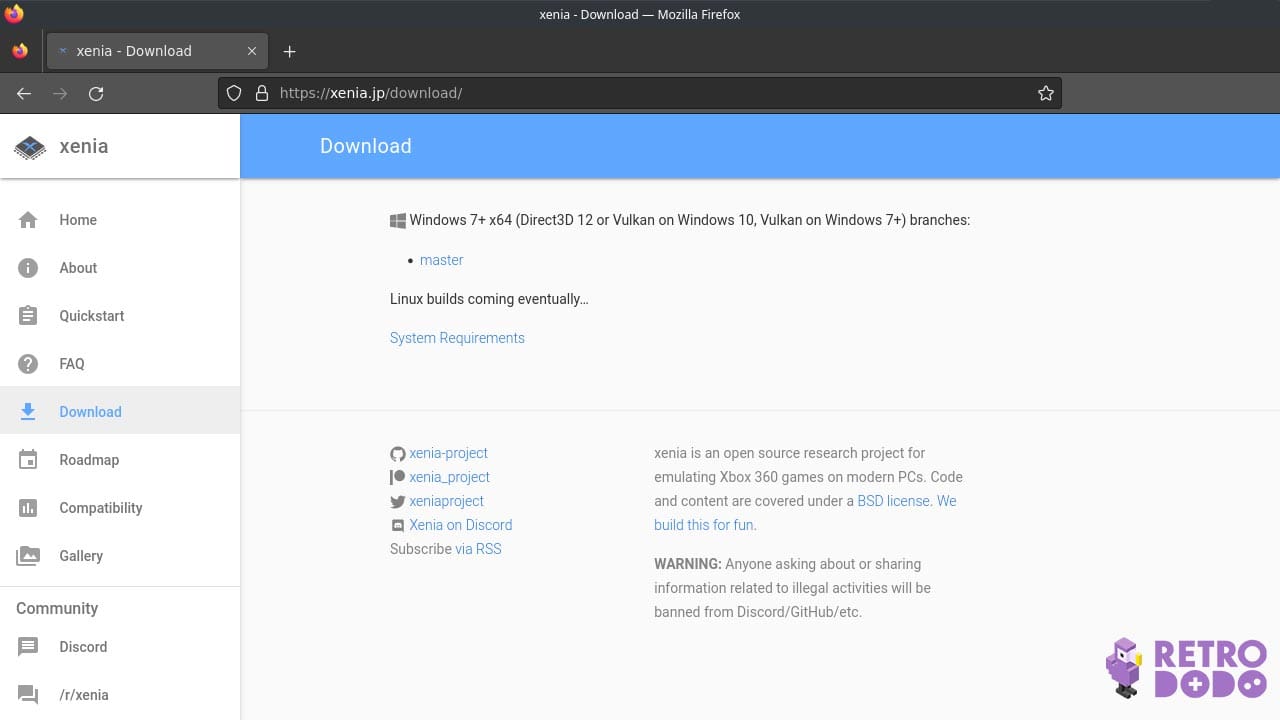
Task: Reload the page with refresh icon
Action: tap(96, 93)
